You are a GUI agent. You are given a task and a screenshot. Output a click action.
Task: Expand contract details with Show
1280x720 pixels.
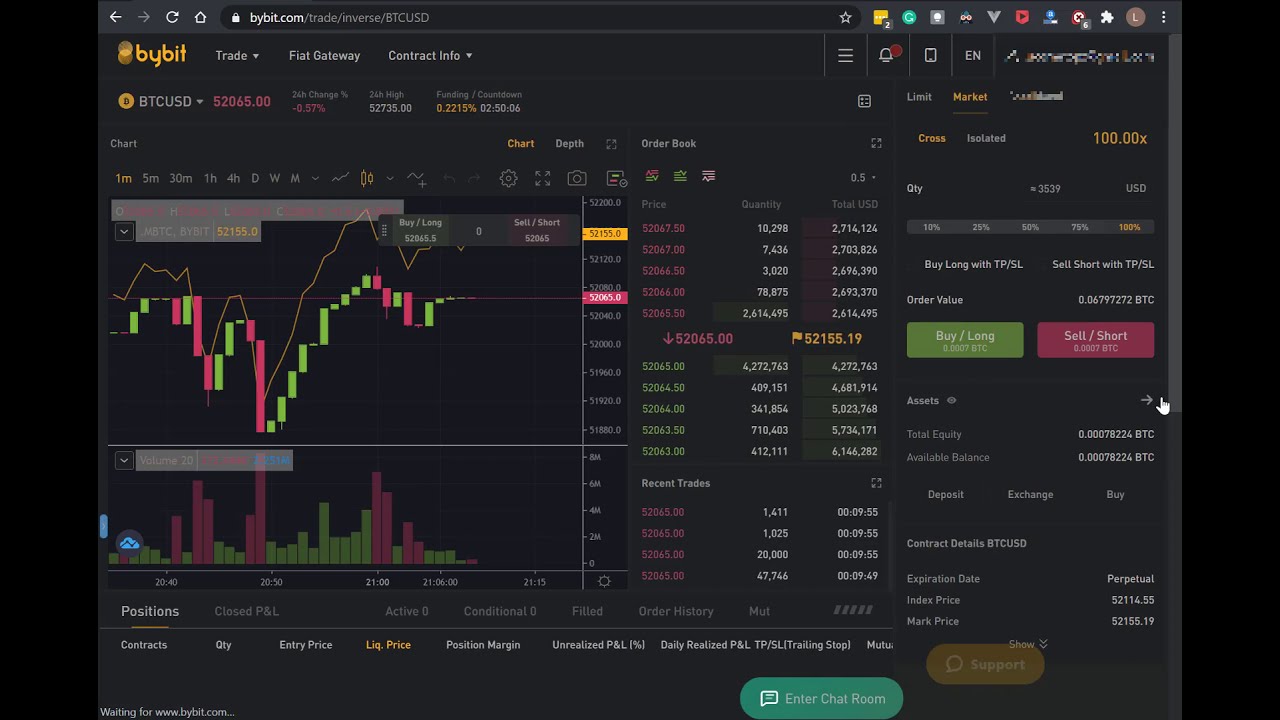point(1028,644)
